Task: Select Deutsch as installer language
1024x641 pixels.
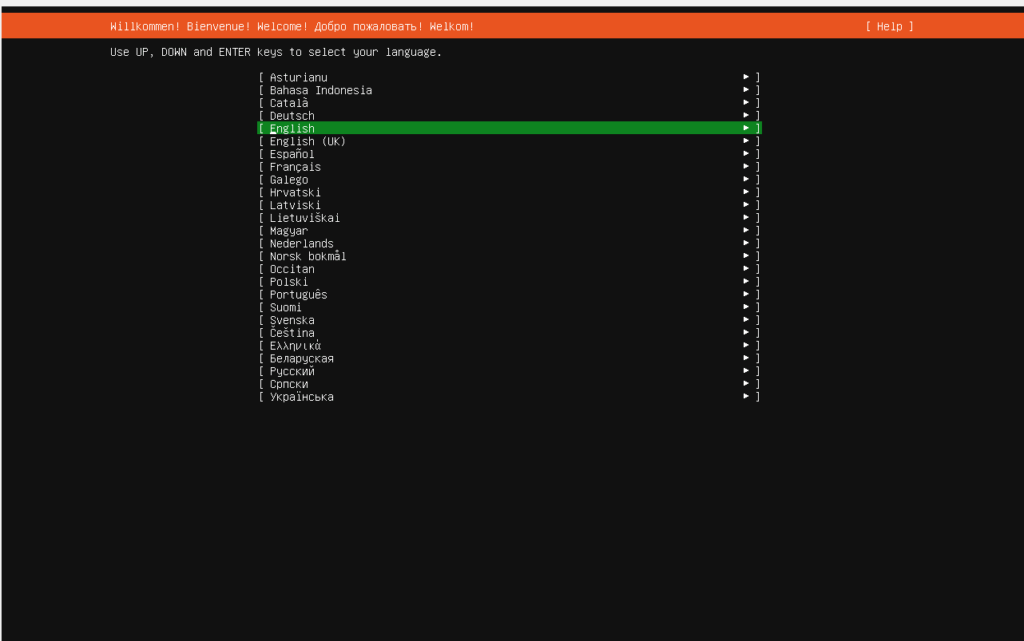Action: [292, 116]
